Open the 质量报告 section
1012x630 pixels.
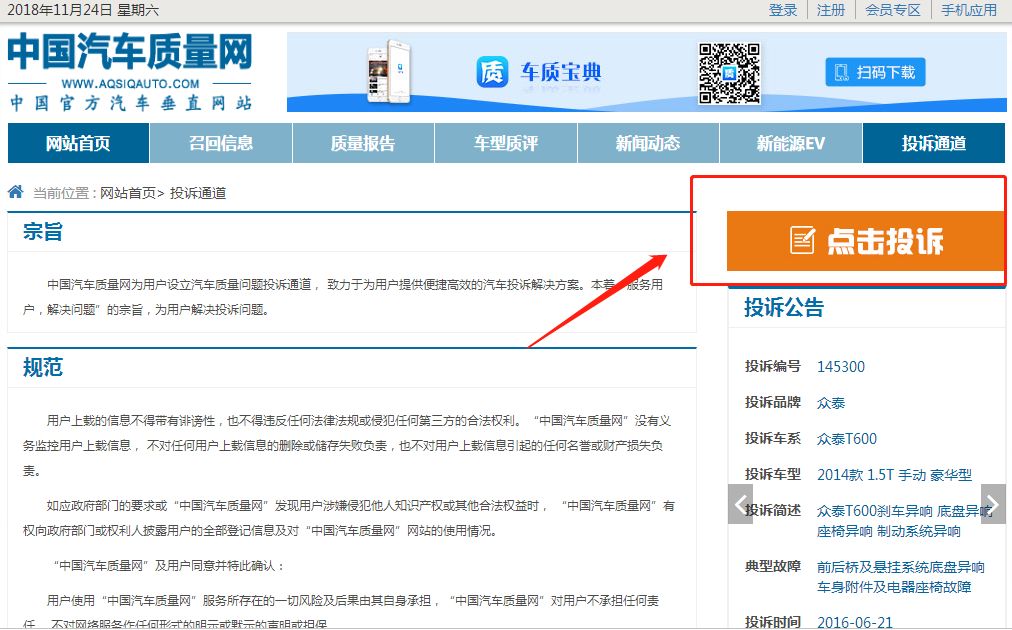tap(363, 142)
